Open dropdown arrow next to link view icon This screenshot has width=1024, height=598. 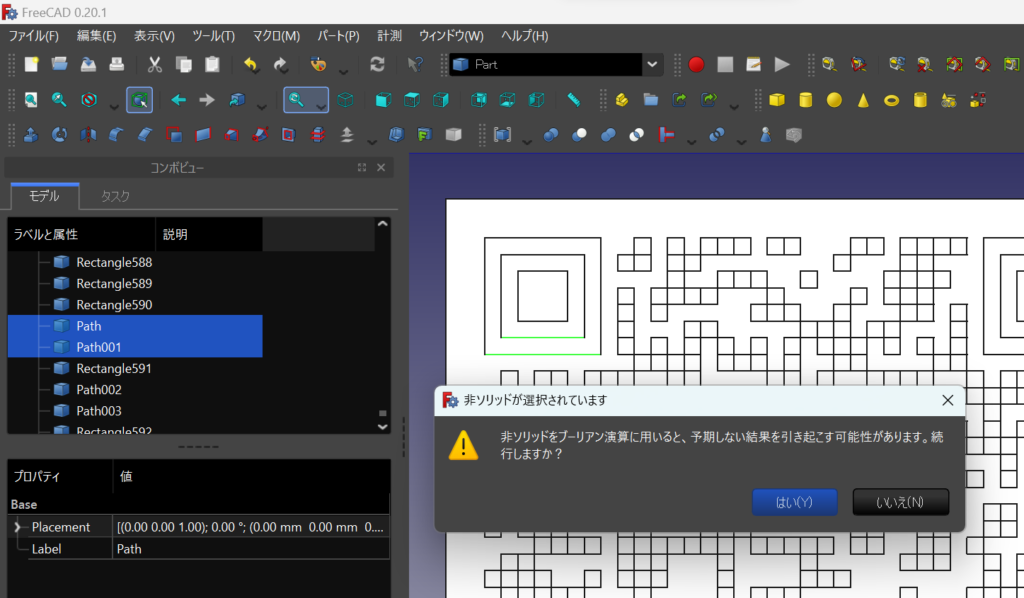coord(261,106)
